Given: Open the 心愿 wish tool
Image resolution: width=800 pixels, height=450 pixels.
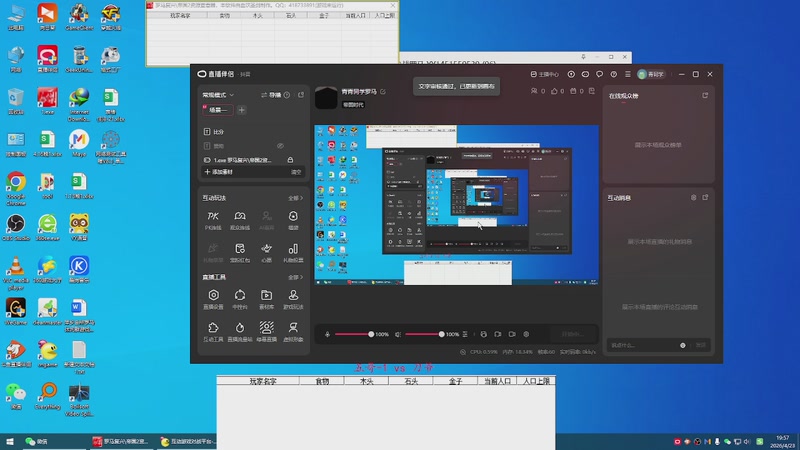Looking at the screenshot, I should pyautogui.click(x=266, y=253).
